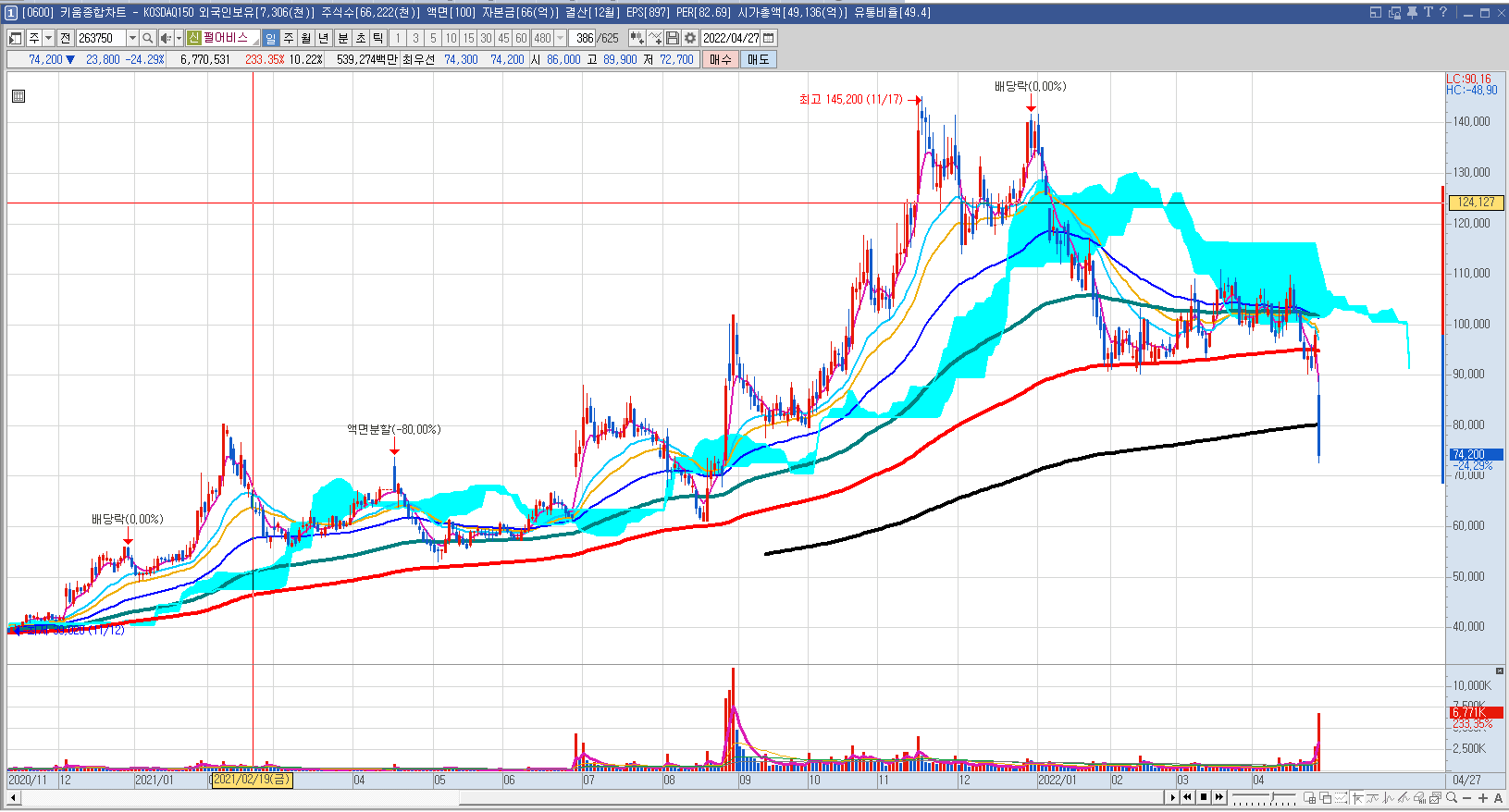The image size is (1509, 812).
Task: Select the 30 interval button
Action: tap(486, 38)
